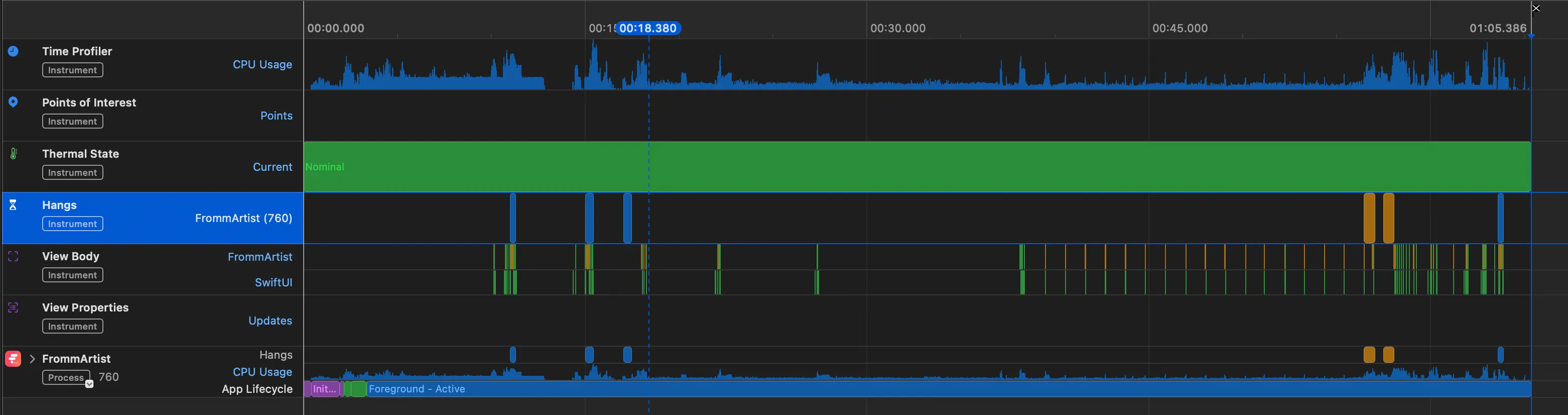Select the first blue hang in Hangs track
1568x415 pixels.
click(513, 218)
